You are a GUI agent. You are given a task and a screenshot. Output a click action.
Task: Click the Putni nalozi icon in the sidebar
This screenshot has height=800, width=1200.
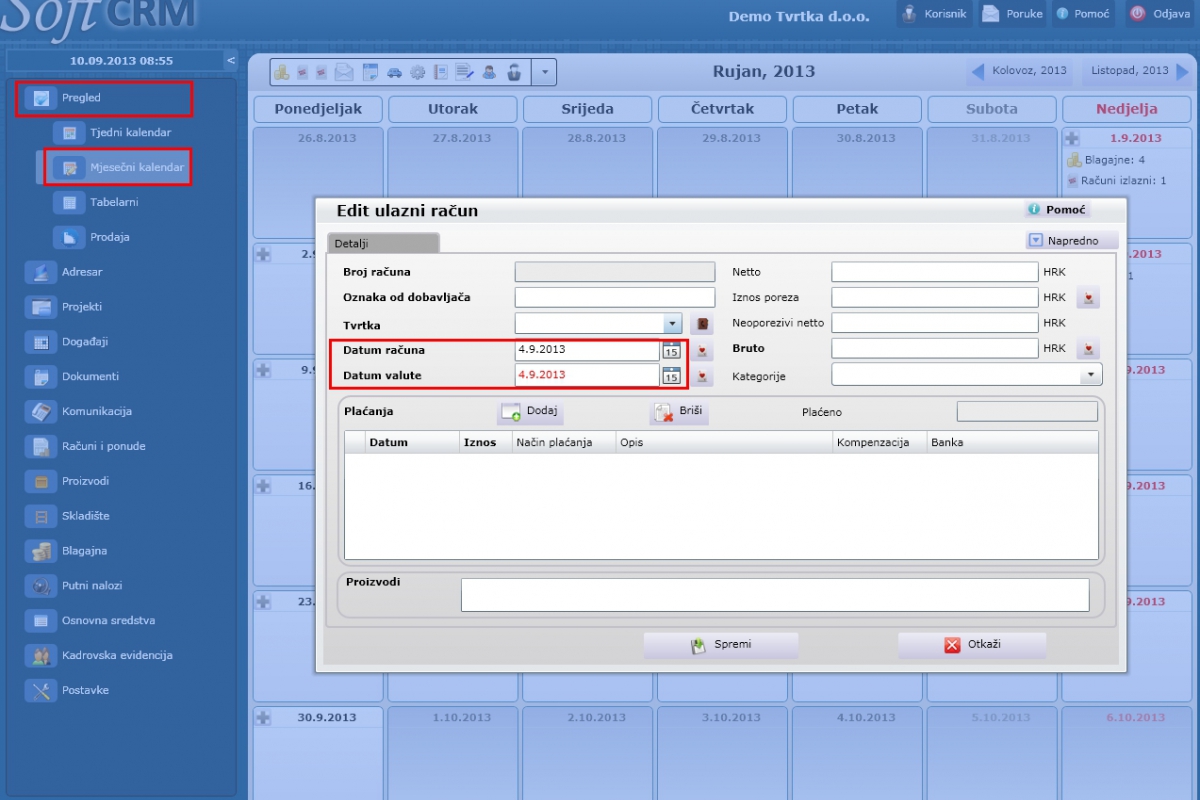41,586
